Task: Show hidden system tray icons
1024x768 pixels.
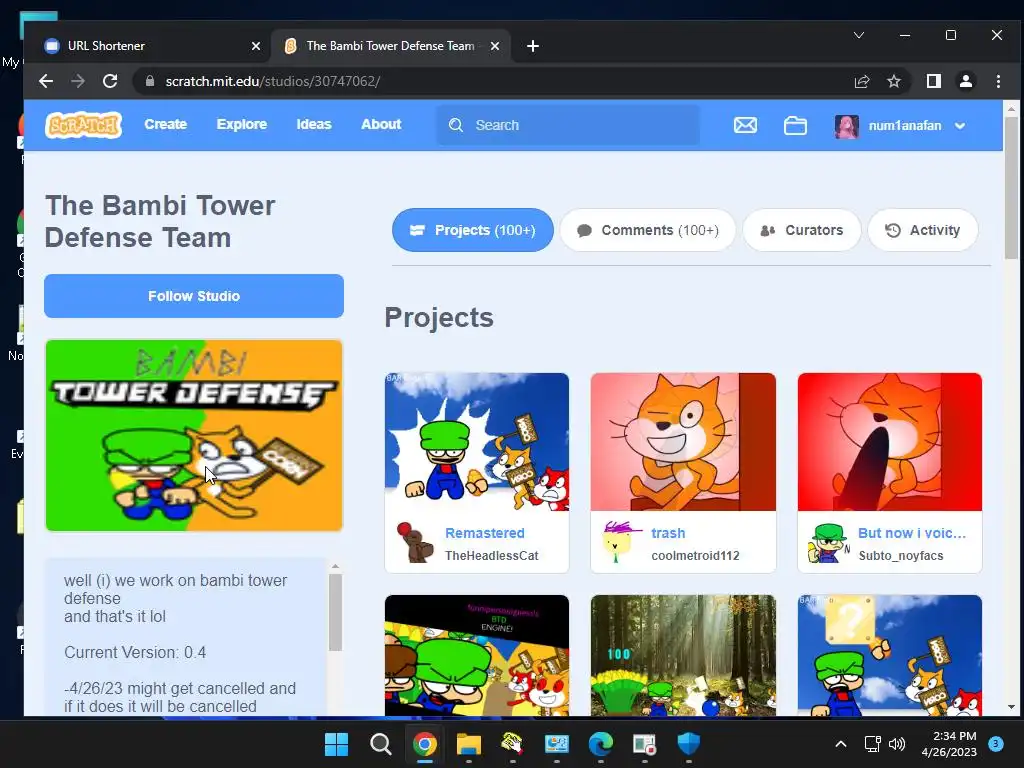Action: [x=841, y=744]
